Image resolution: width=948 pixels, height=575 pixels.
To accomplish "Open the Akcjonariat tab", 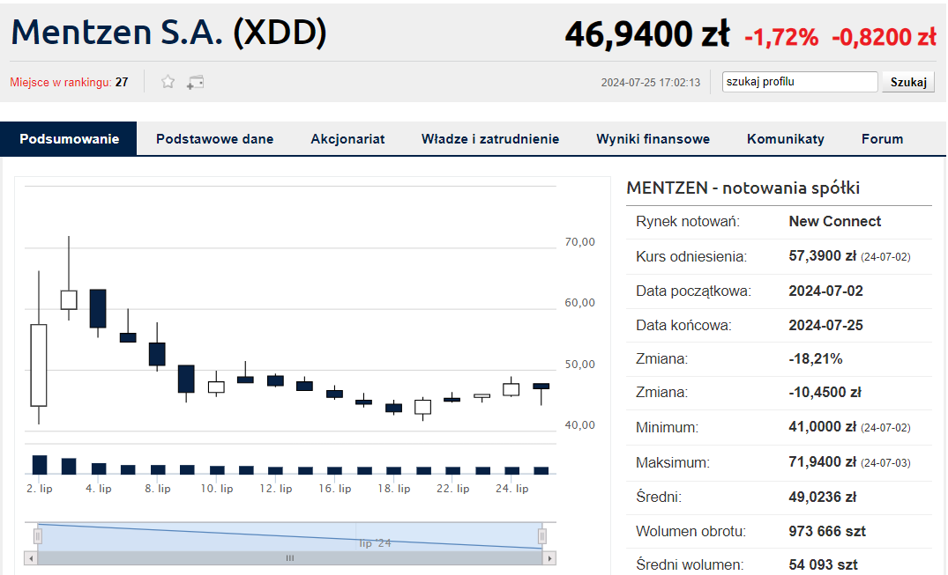I will [x=347, y=139].
